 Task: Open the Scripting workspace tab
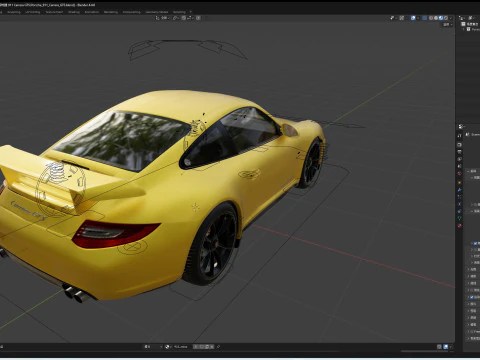click(179, 12)
